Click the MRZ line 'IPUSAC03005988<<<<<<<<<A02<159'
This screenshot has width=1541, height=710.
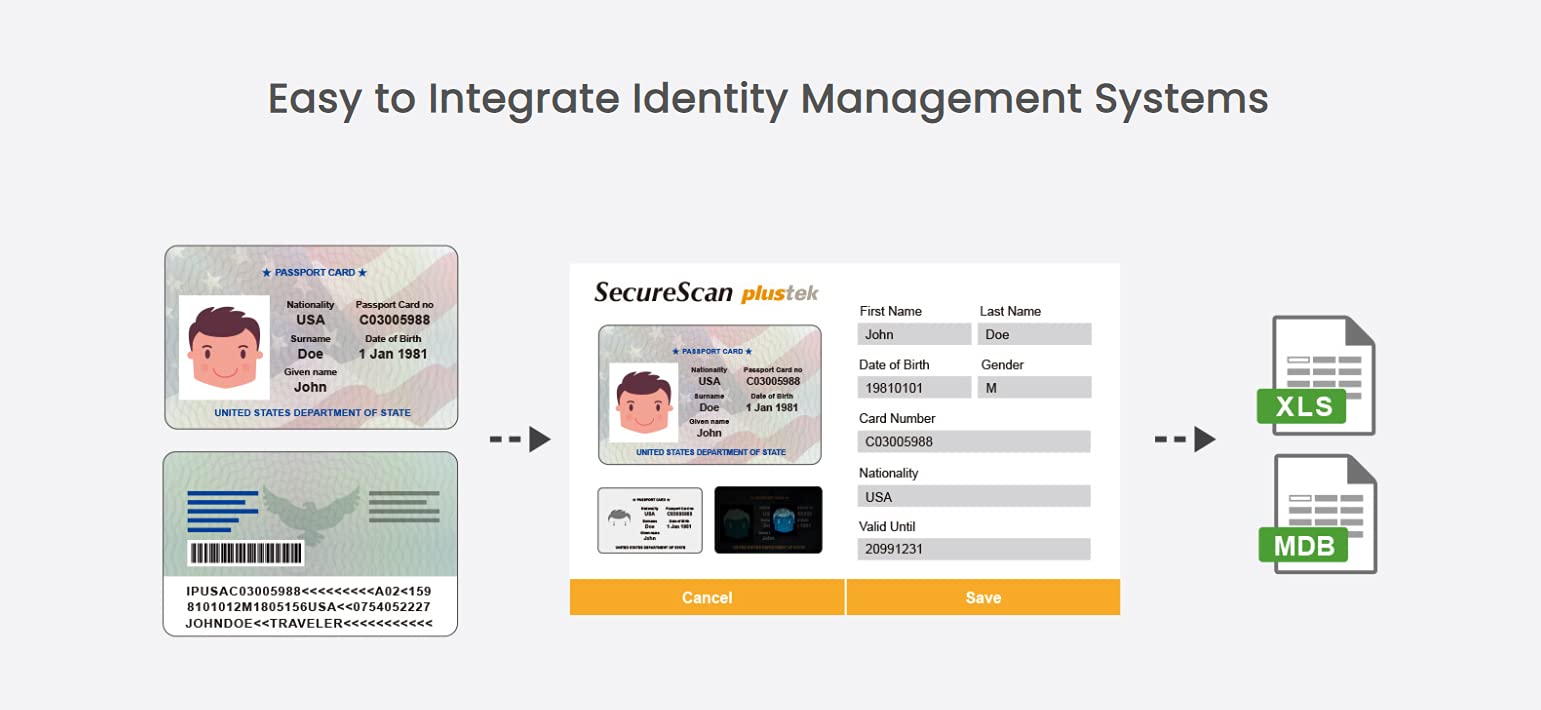[309, 591]
